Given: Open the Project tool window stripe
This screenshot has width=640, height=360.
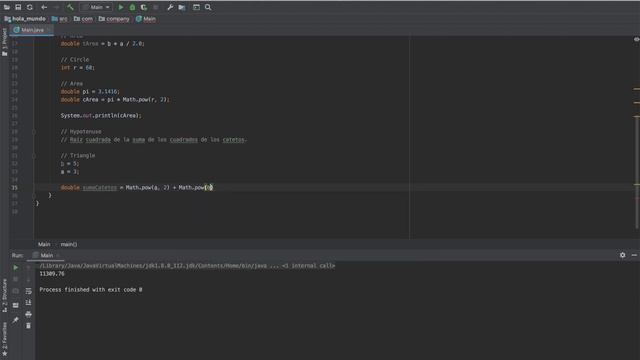Looking at the screenshot, I should tap(4, 42).
